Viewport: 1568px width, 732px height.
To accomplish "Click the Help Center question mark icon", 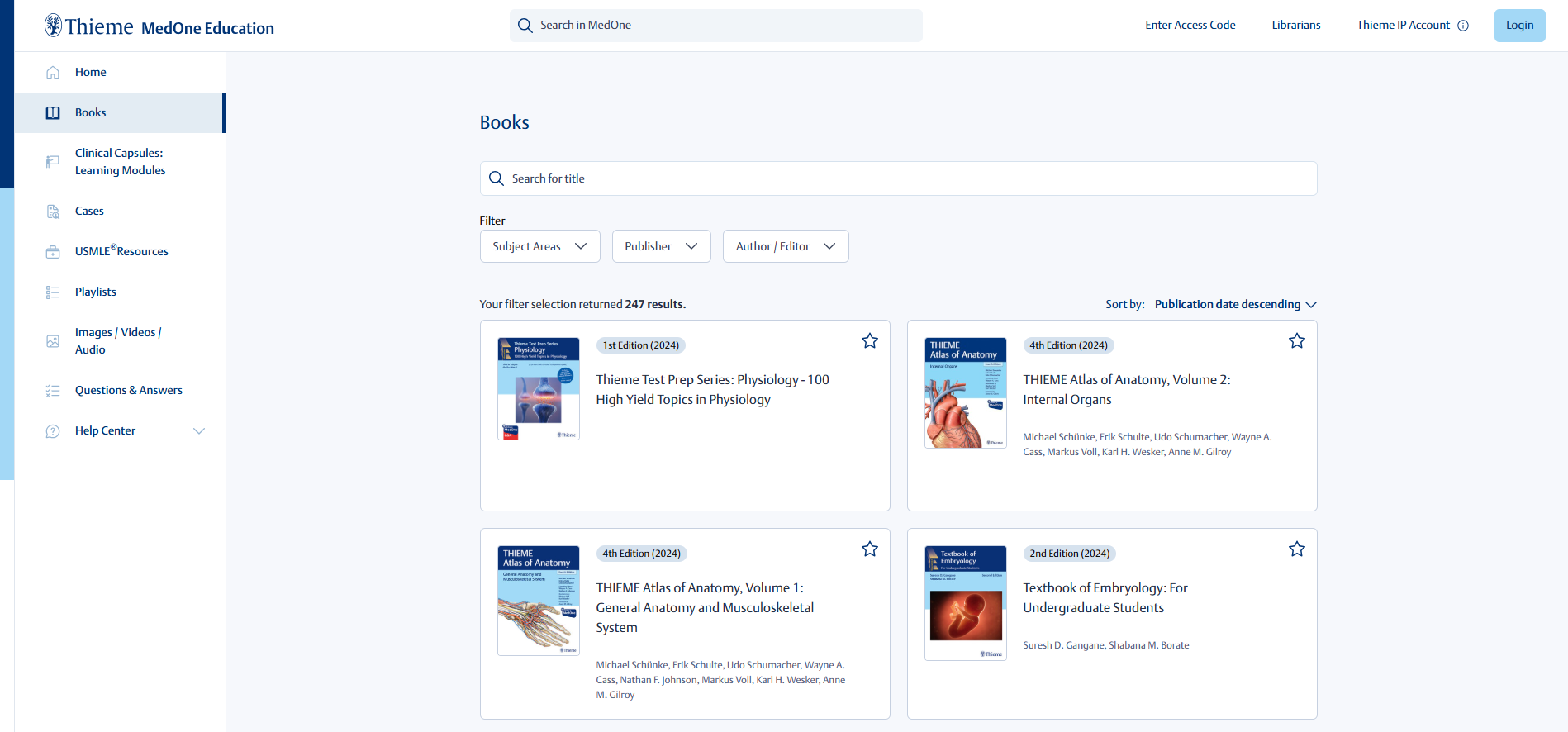I will 53,431.
